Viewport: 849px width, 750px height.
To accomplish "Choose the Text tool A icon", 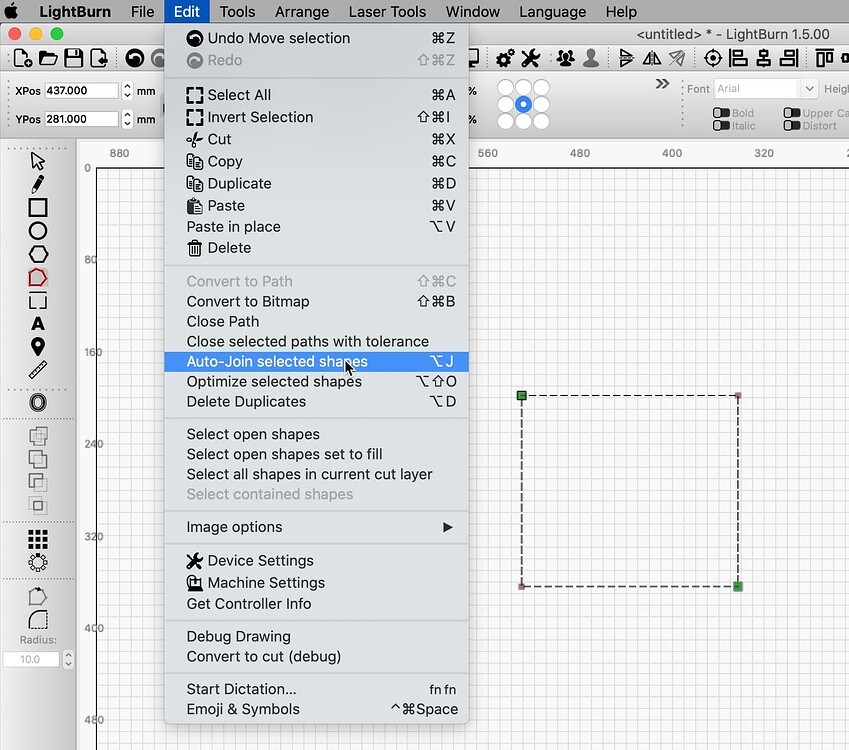I will (37, 324).
